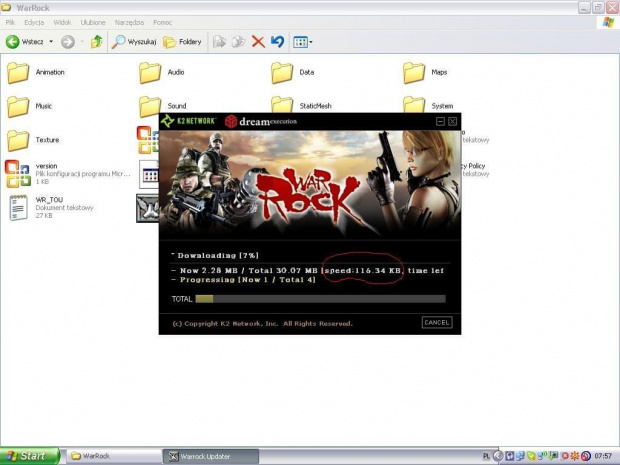Screen dimensions: 620x465
Task: Open the StaticMesh folder
Action: 282,105
